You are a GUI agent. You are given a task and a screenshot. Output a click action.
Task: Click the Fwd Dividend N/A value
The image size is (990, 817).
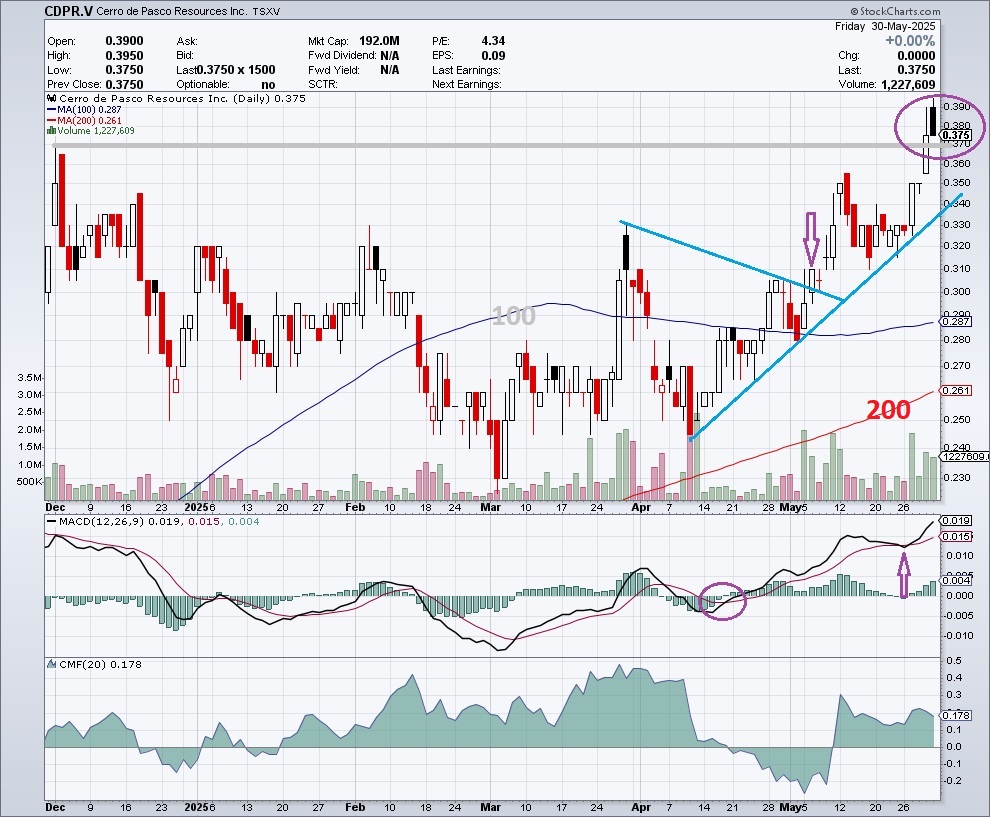390,56
